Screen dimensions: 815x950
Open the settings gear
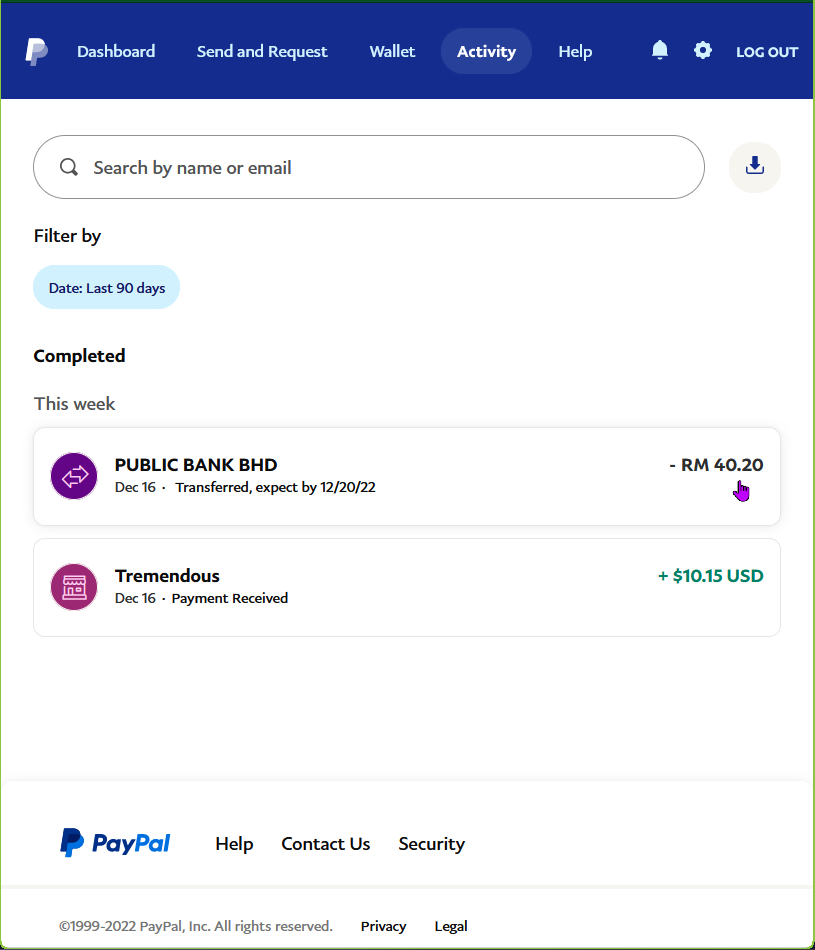click(x=703, y=50)
